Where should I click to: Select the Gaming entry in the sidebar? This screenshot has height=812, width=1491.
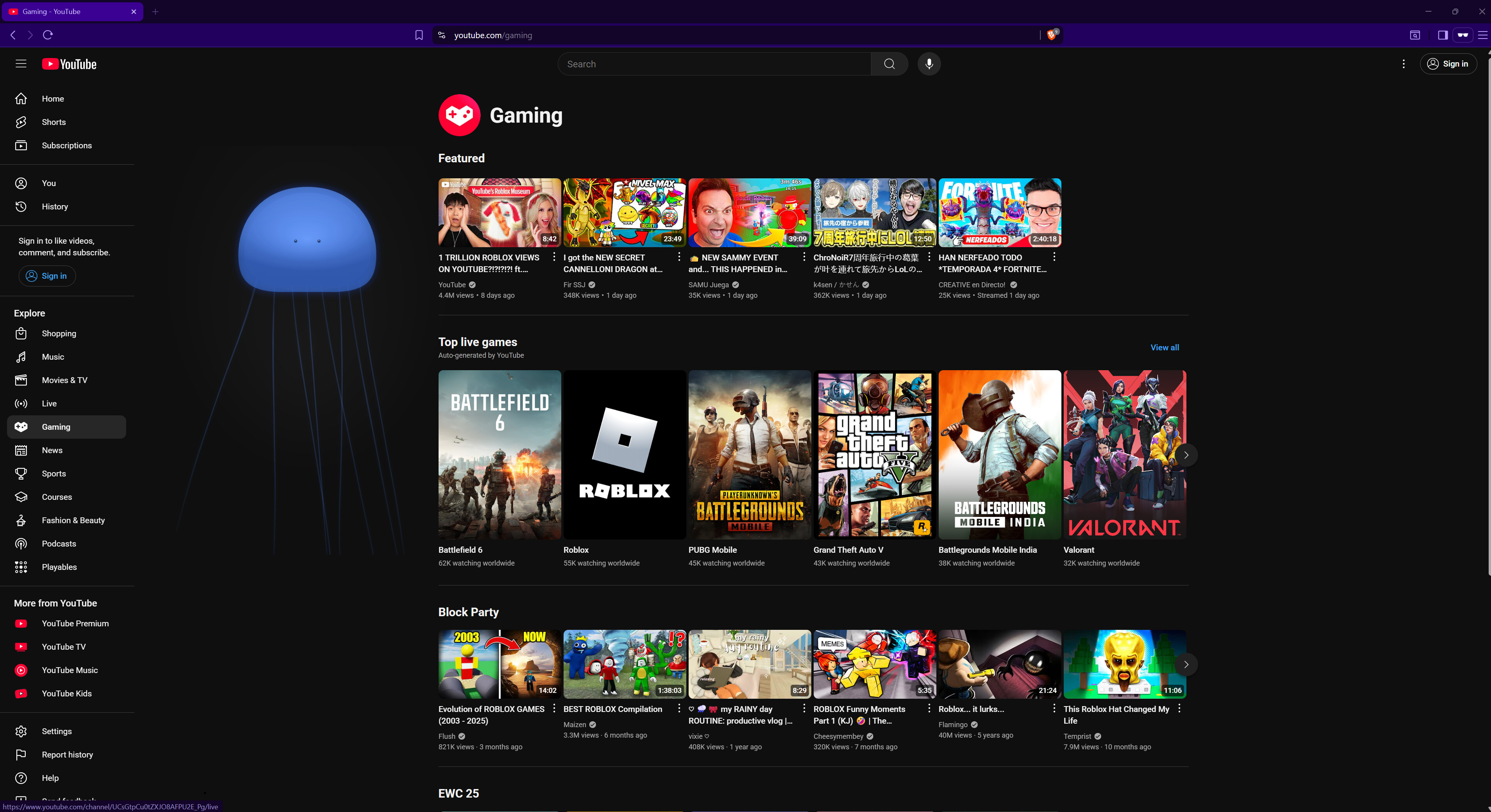[x=56, y=427]
